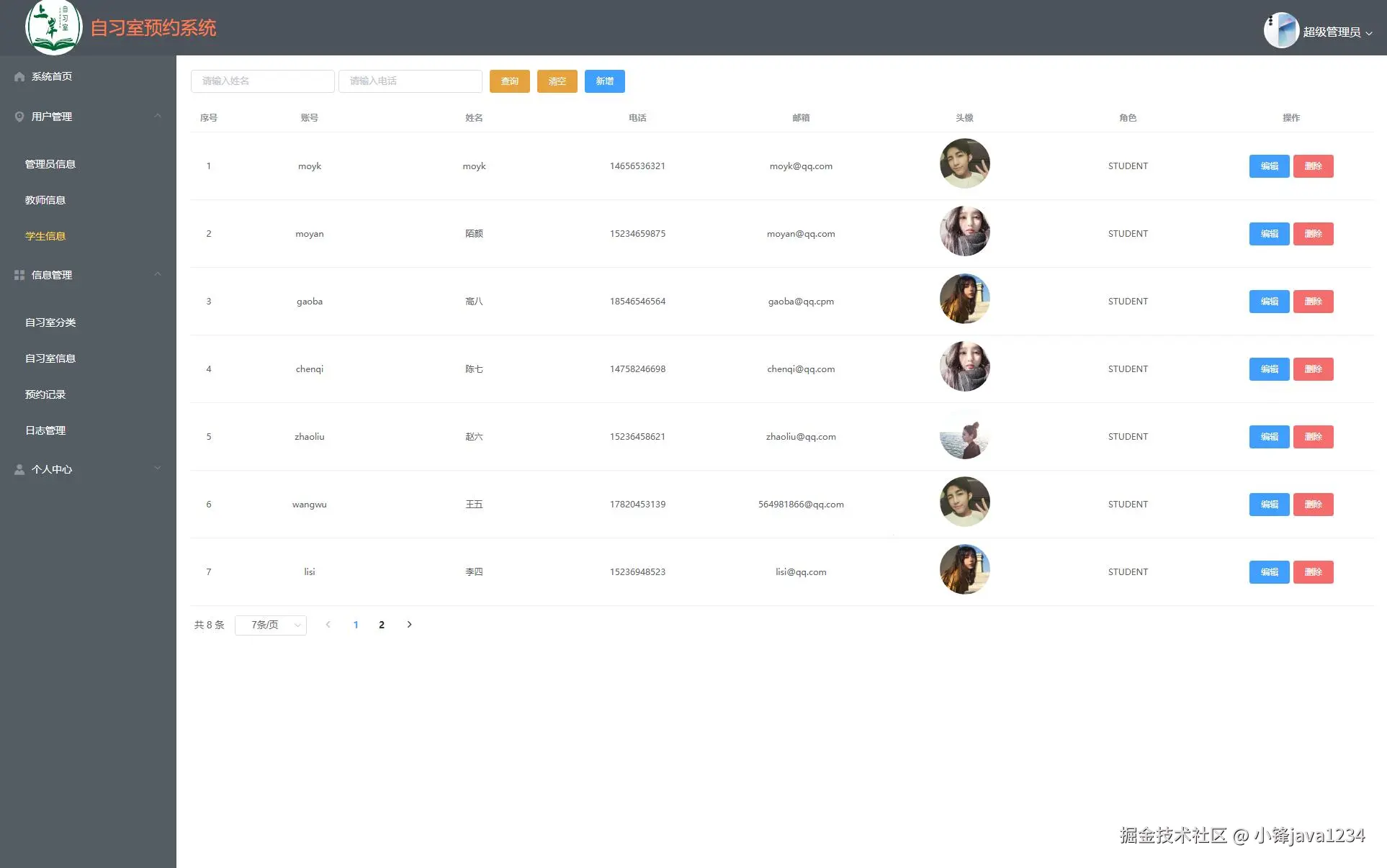Click phone number 15236948523
1387x868 pixels.
click(x=637, y=572)
